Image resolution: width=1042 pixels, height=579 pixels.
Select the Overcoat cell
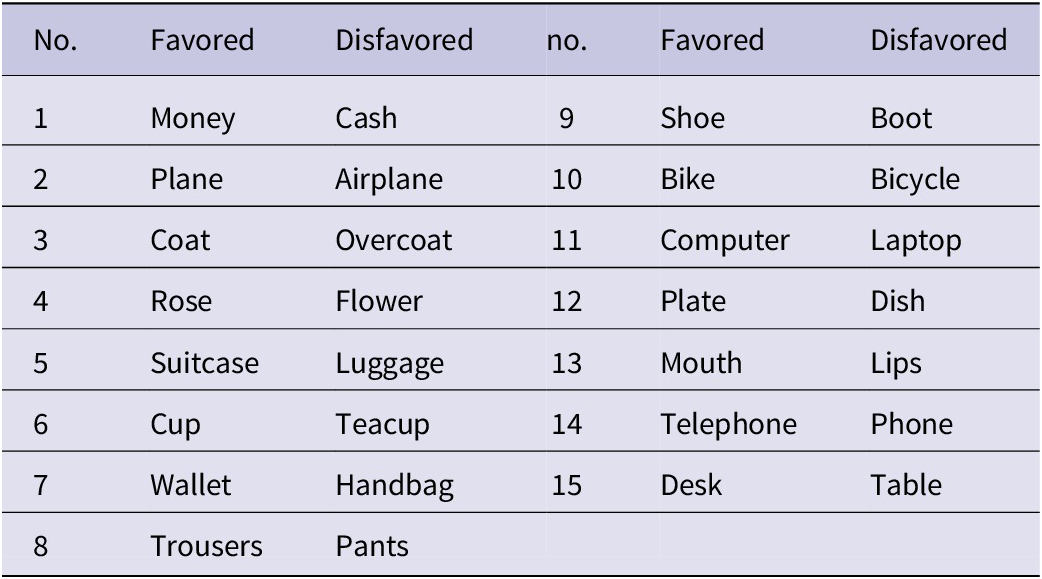[x=393, y=241]
